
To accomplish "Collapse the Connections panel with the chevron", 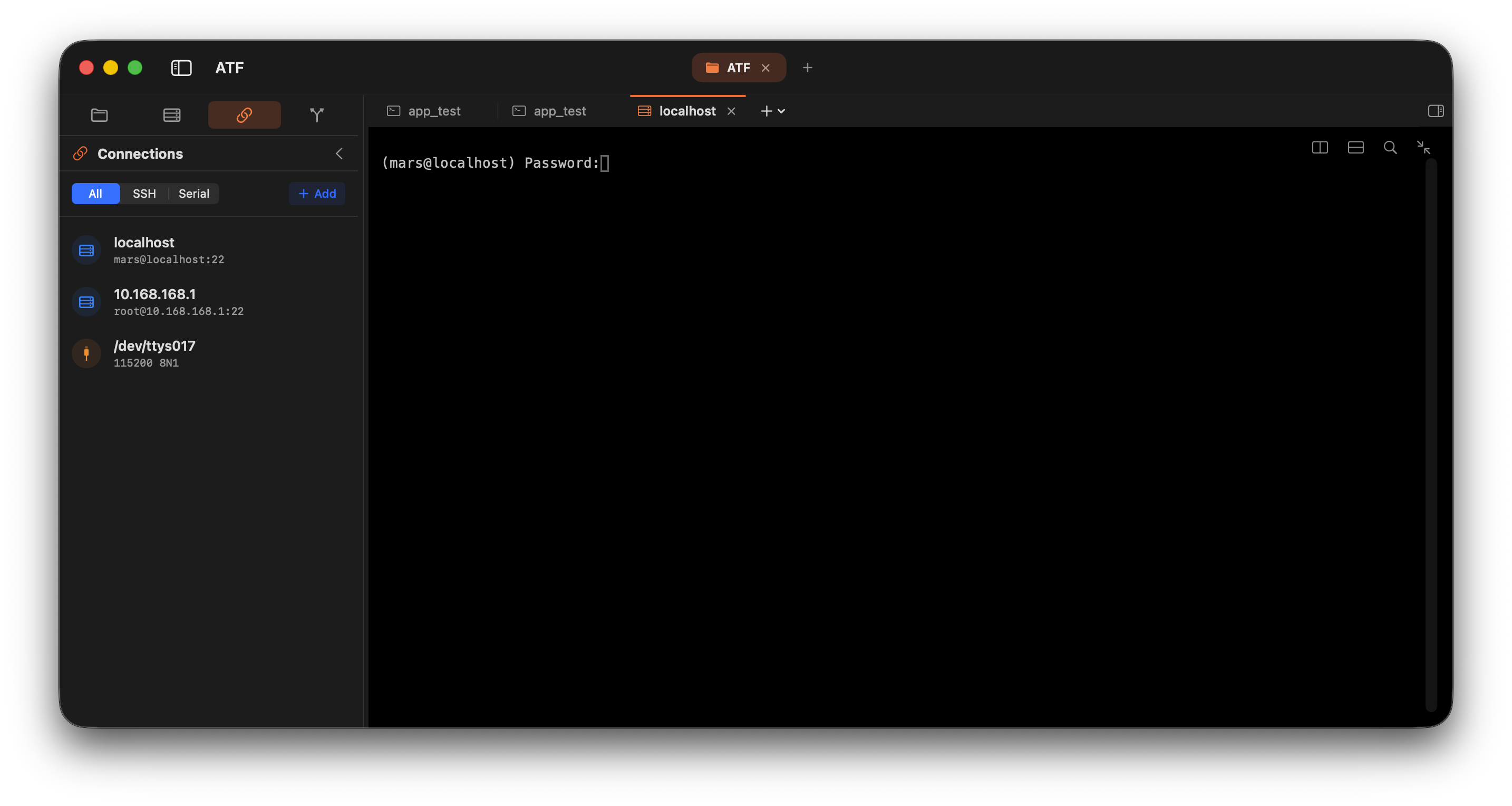I will tap(340, 153).
